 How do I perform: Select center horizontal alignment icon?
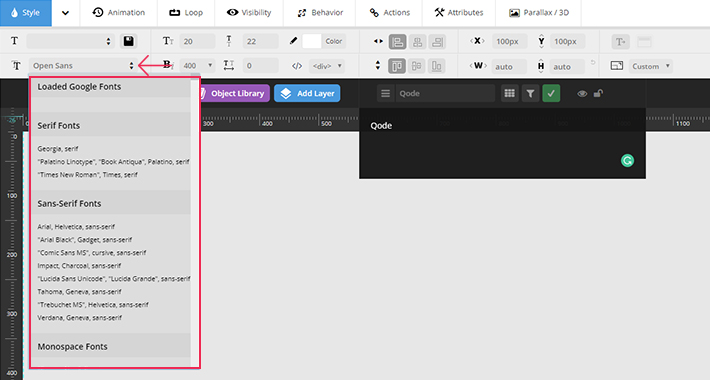[417, 42]
